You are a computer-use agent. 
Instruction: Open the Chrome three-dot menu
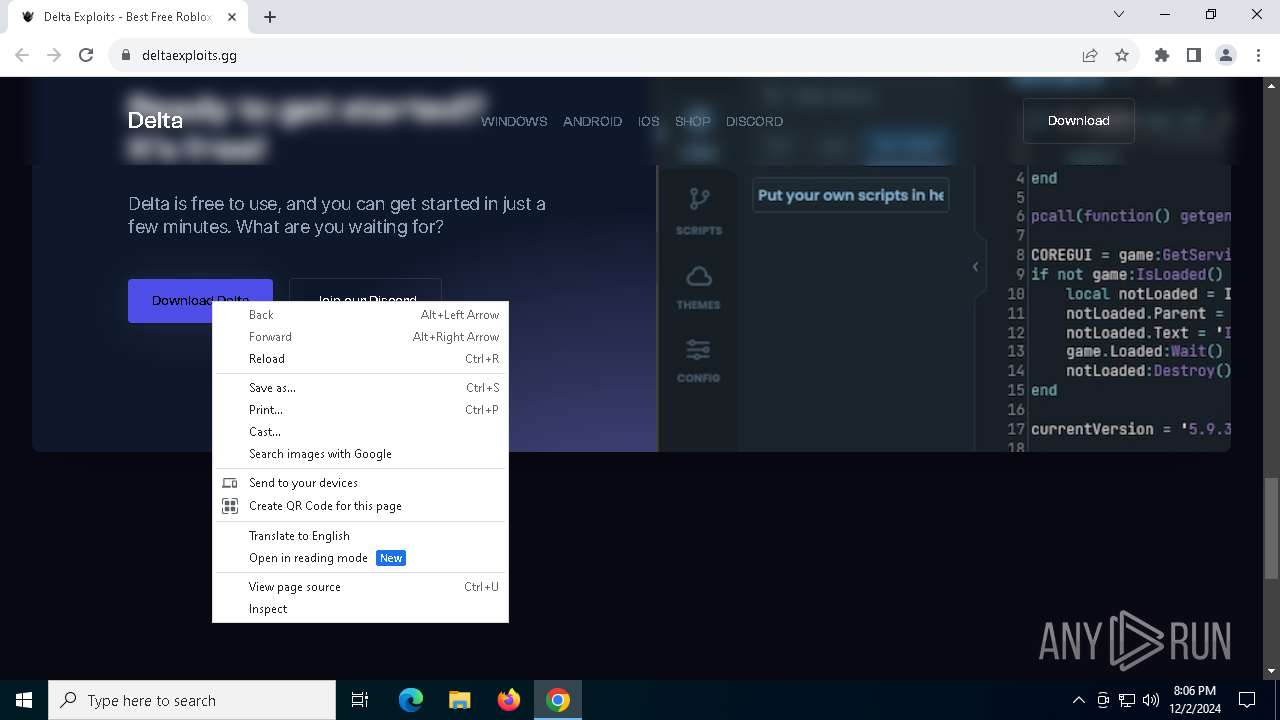point(1258,56)
